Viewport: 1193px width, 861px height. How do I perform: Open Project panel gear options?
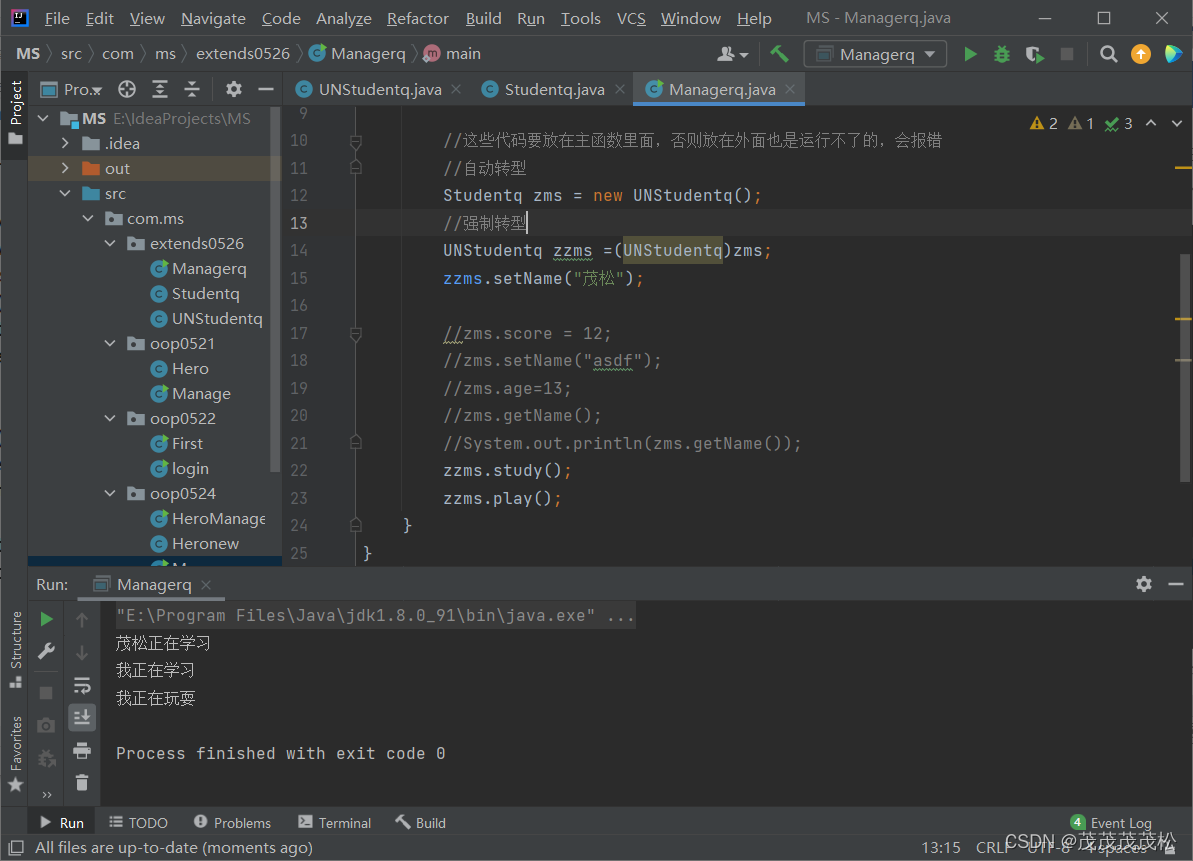234,90
